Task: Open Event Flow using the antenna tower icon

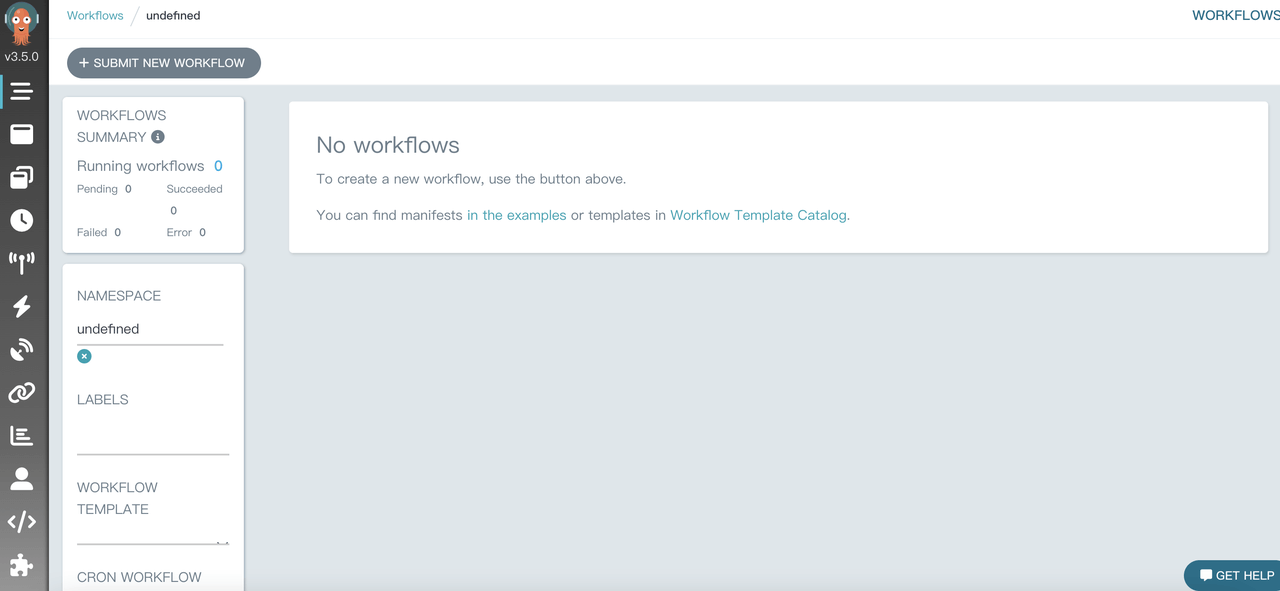Action: [x=22, y=263]
